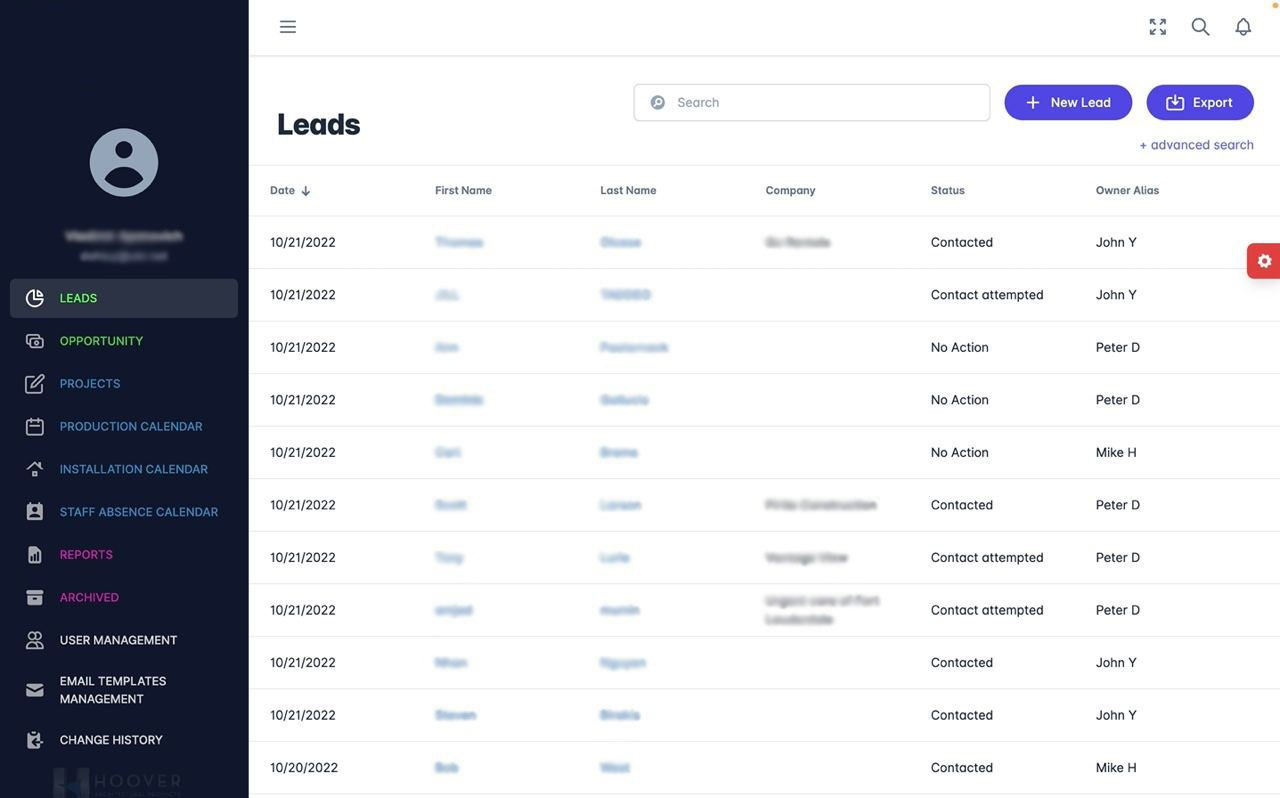The image size is (1280, 798).
Task: Toggle the hamburger sidebar menu
Action: [288, 27]
